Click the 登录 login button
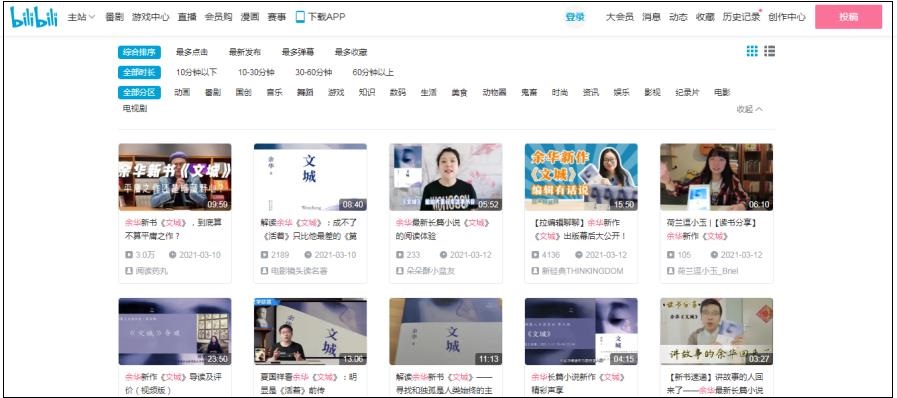Image resolution: width=897 pixels, height=398 pixels. tap(575, 17)
